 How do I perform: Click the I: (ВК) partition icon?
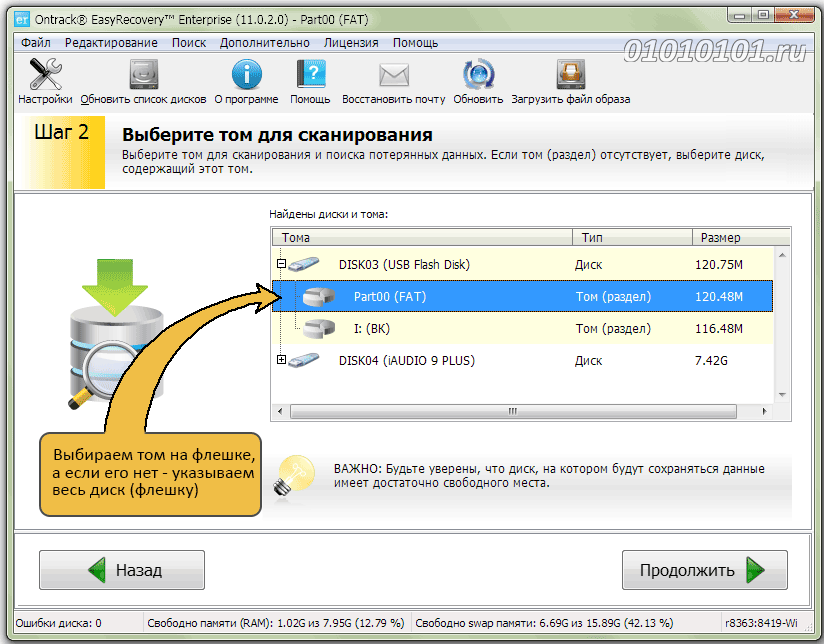coord(319,329)
